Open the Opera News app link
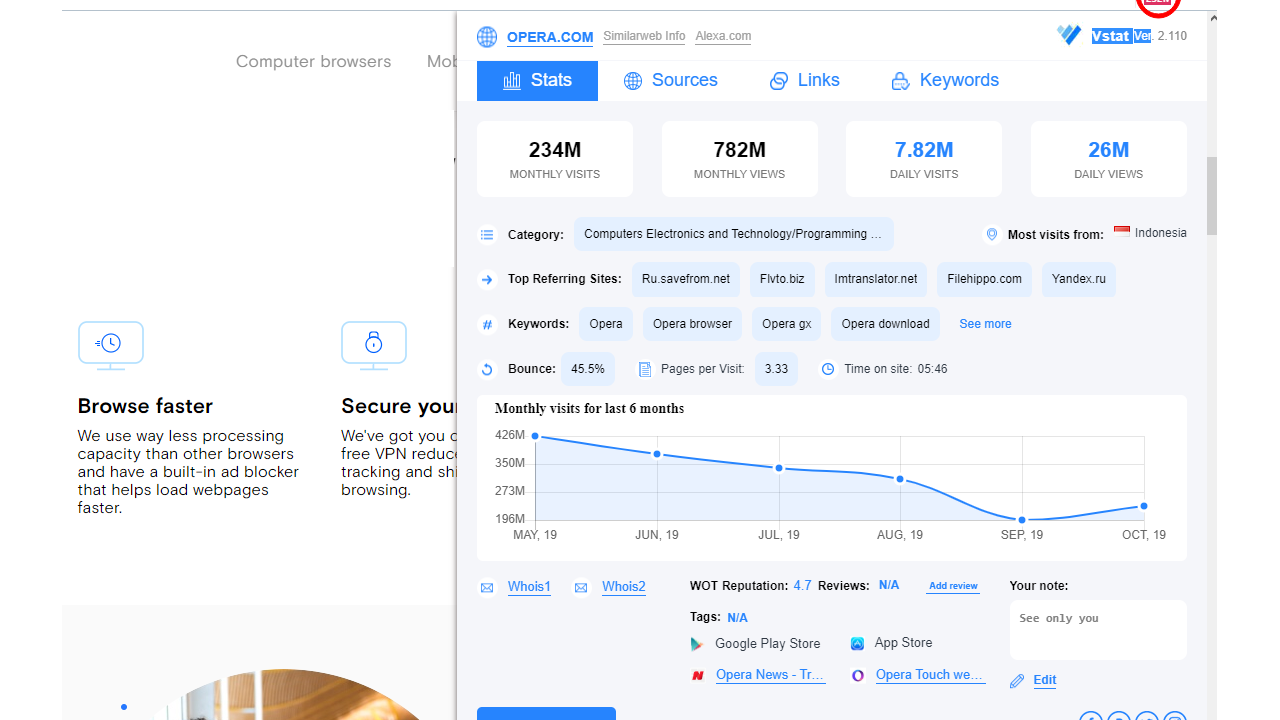 point(770,675)
